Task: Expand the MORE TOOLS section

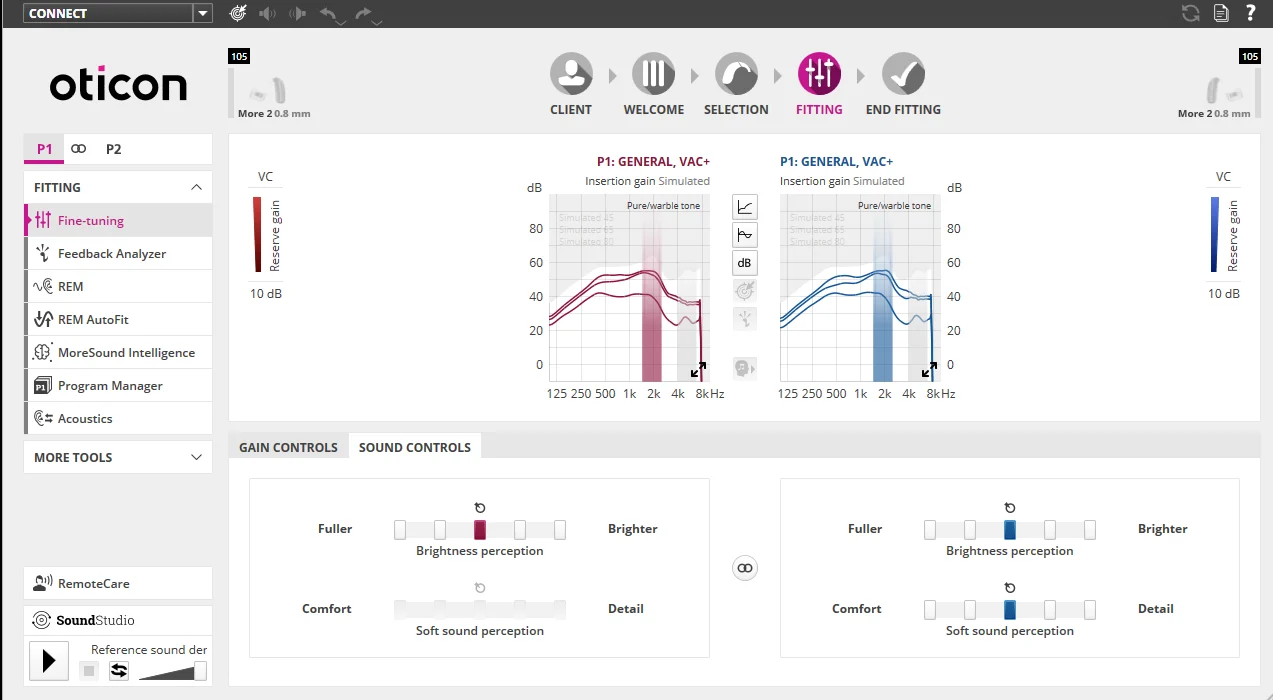Action: tap(196, 457)
